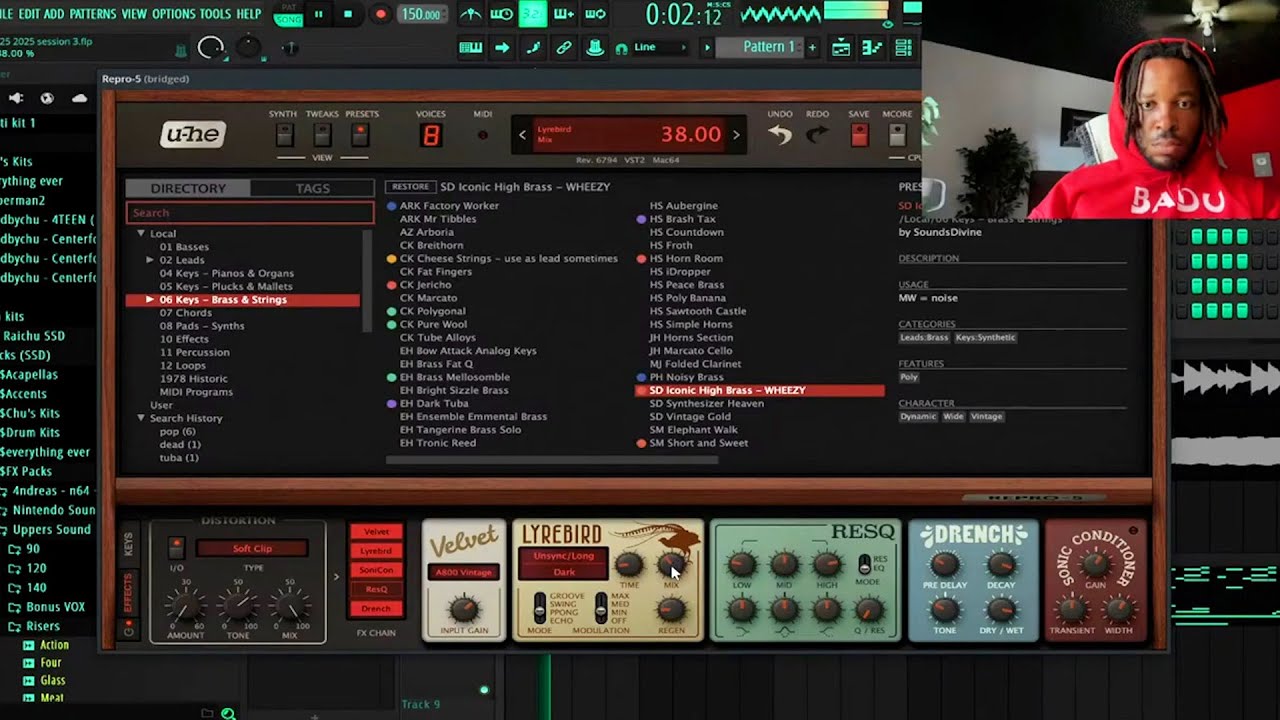The width and height of the screenshot is (1280, 720).
Task: Select Velvet in the FX chain
Action: click(376, 532)
